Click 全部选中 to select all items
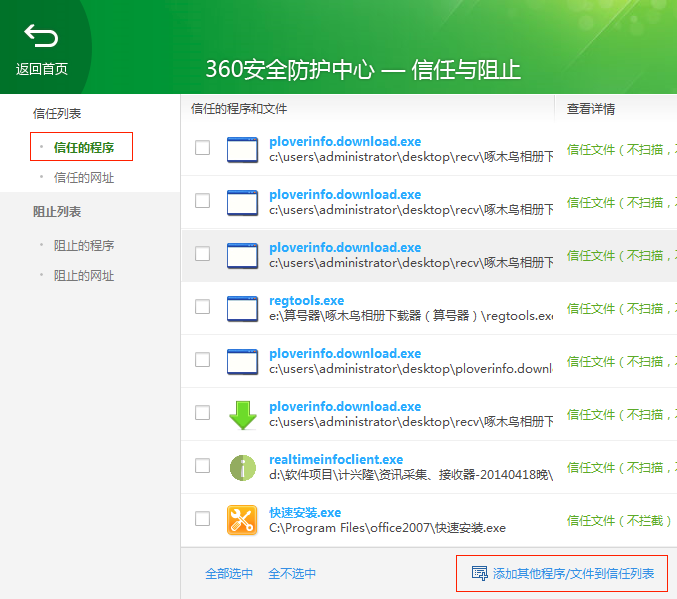The image size is (677, 599). click(229, 574)
